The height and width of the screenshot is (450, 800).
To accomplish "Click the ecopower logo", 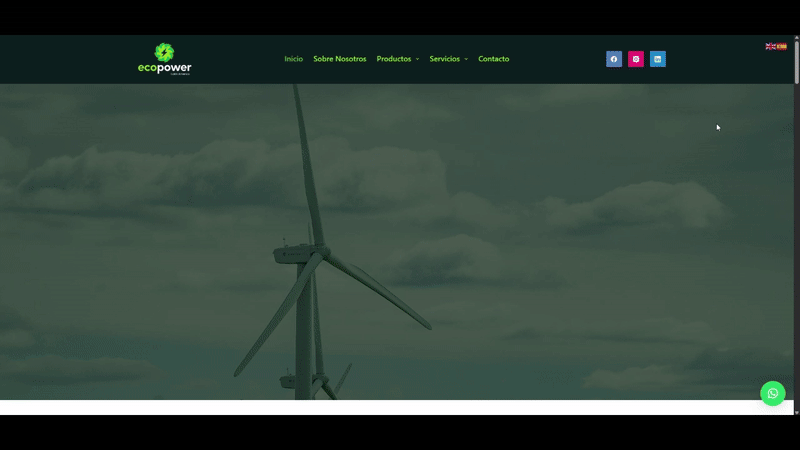I will point(164,59).
